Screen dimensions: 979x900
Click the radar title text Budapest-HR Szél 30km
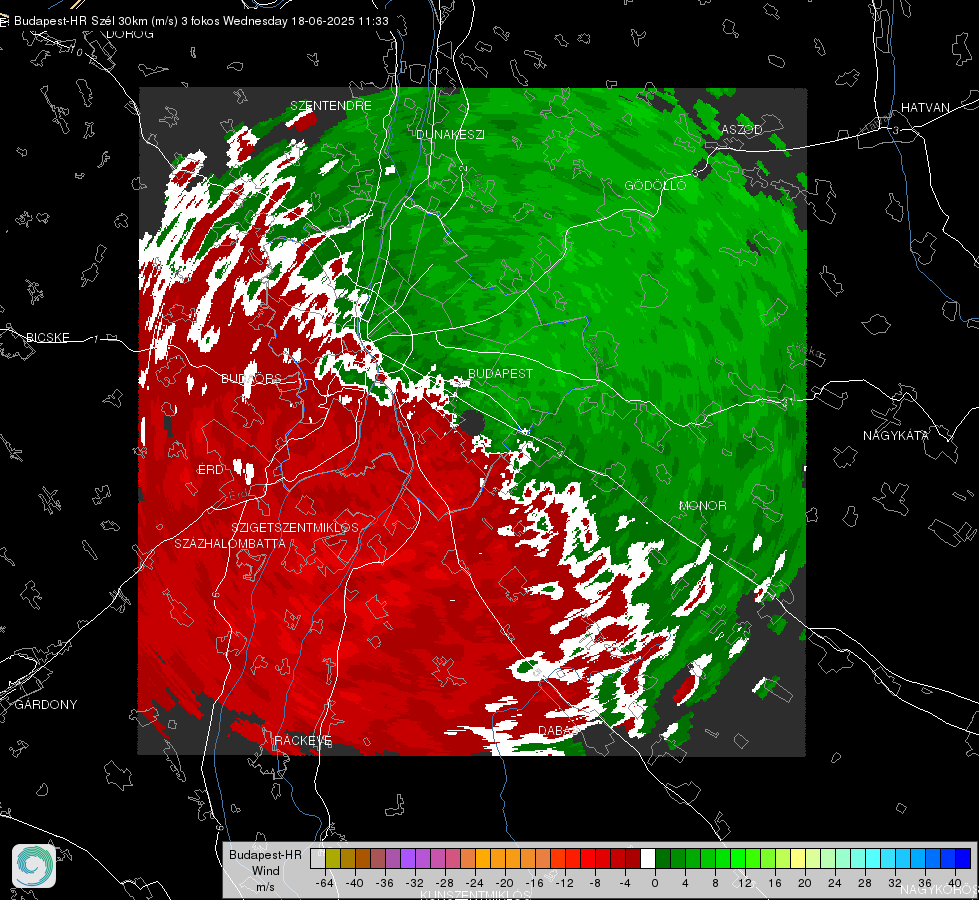(x=80, y=21)
